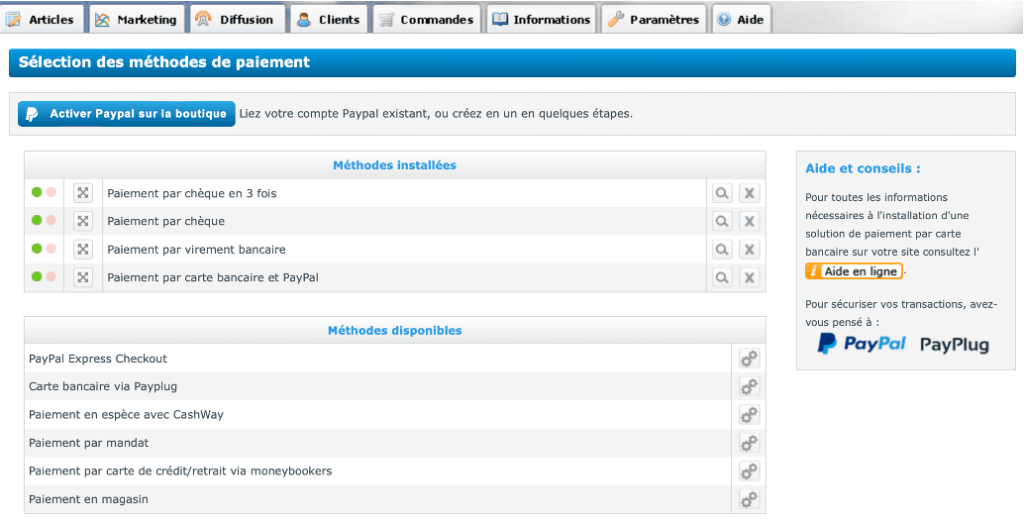Click the PayPal logo in help panel
1024x525 pixels.
click(x=861, y=344)
